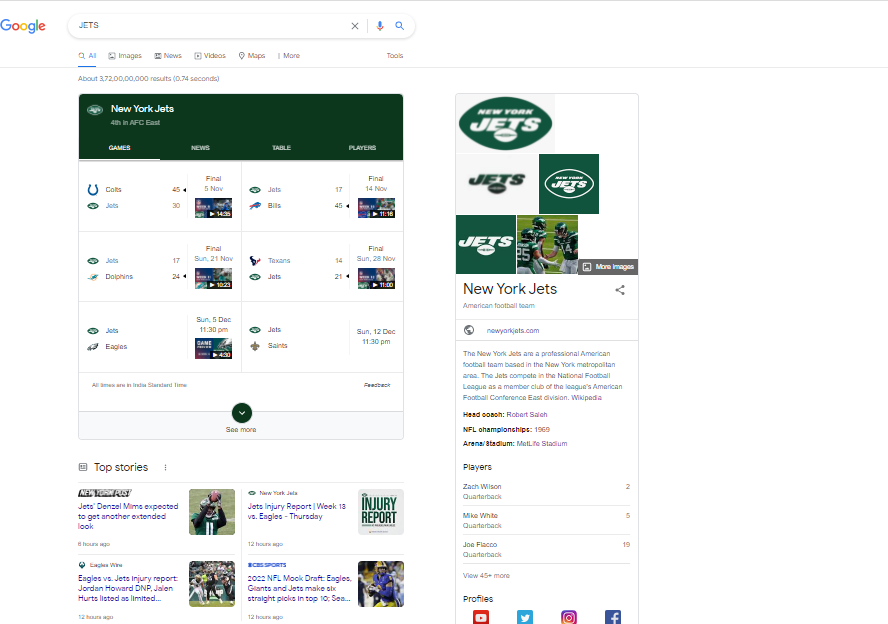The width and height of the screenshot is (888, 624).
Task: Switch to the Table tab
Action: (281, 148)
